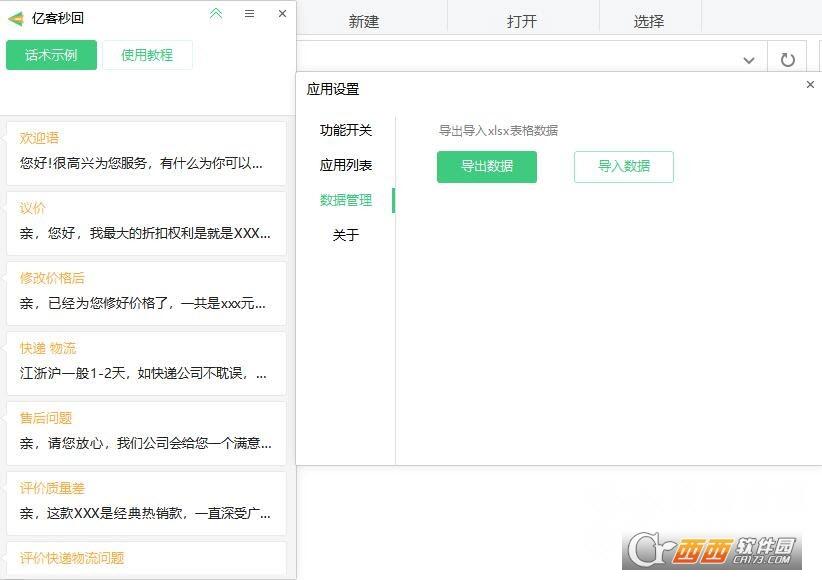Switch to 应用列表 settings tab
Screen dimensions: 822x580
click(346, 165)
